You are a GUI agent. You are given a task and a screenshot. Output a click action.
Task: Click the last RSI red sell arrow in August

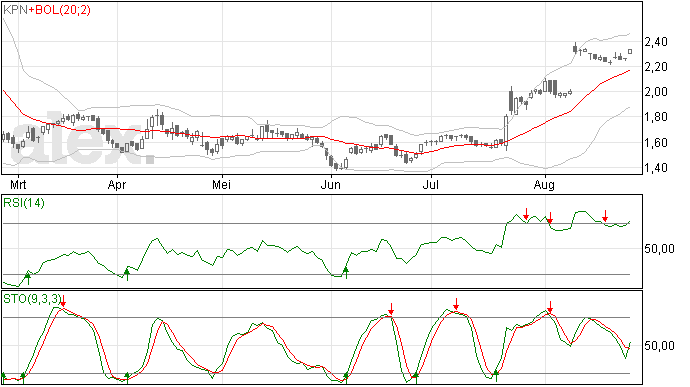tap(605, 216)
